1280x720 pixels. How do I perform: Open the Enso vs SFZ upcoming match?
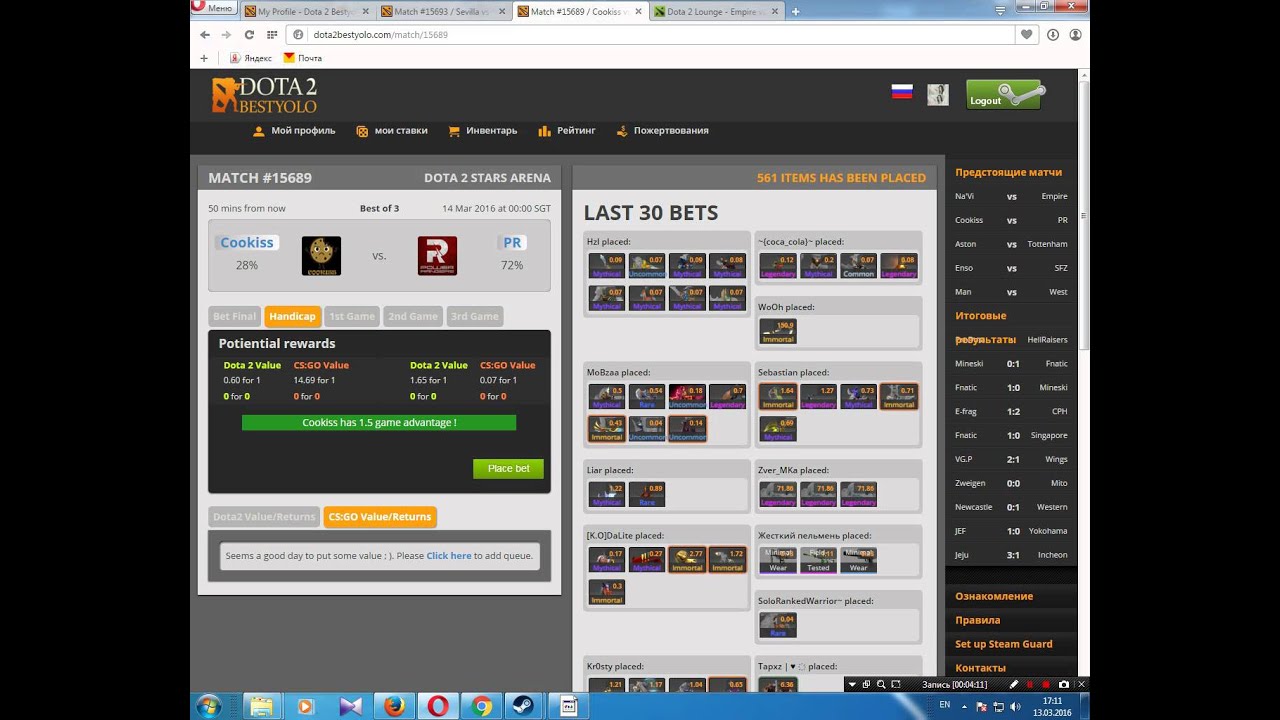pyautogui.click(x=1011, y=268)
